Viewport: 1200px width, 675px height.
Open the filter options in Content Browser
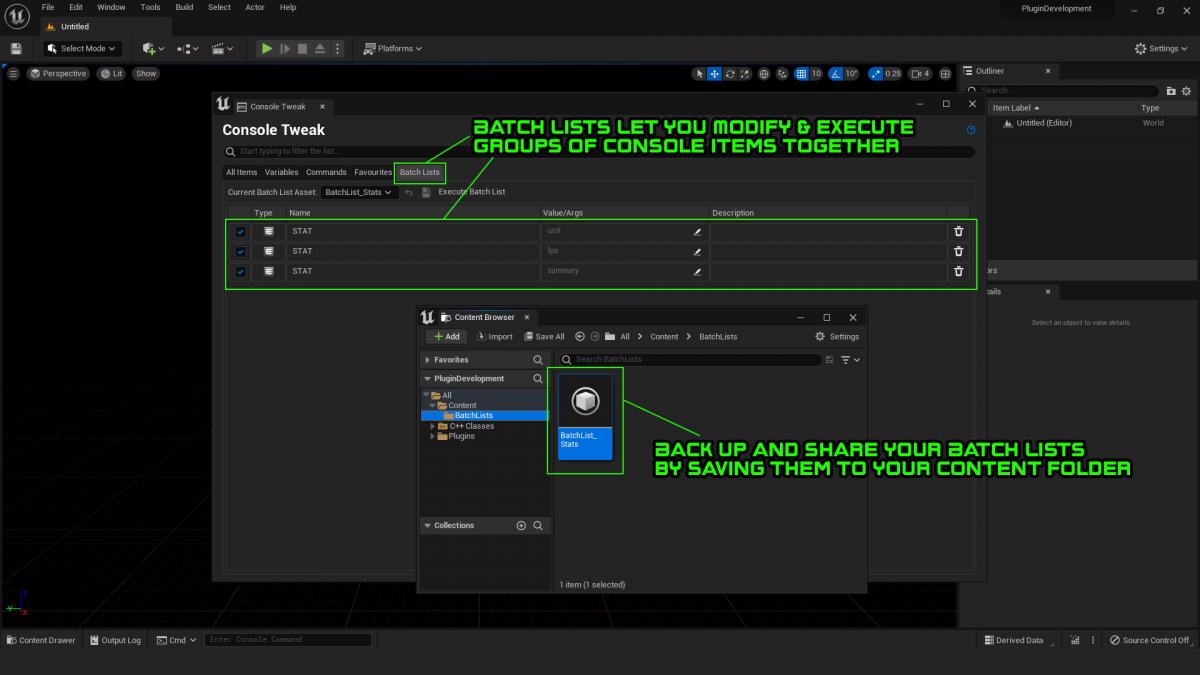point(850,360)
